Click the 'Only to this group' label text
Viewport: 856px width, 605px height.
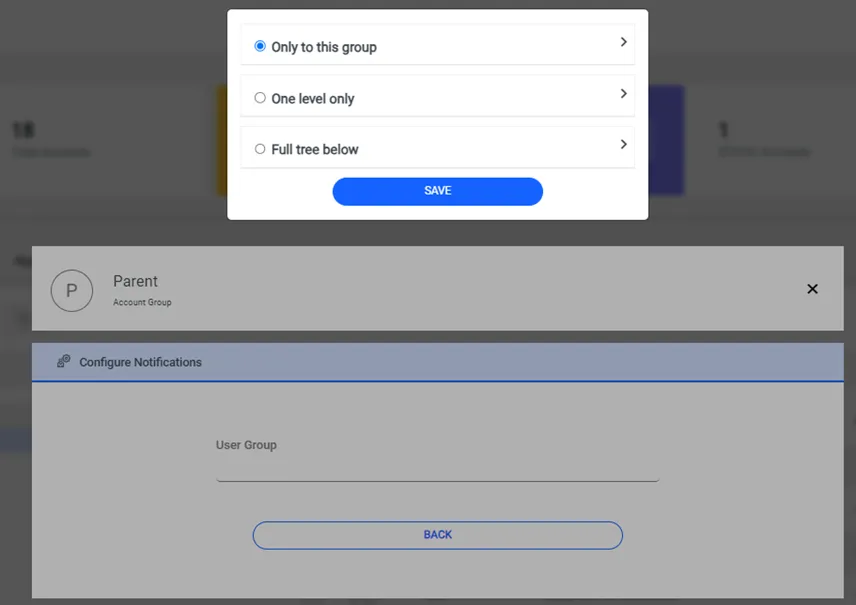(324, 47)
